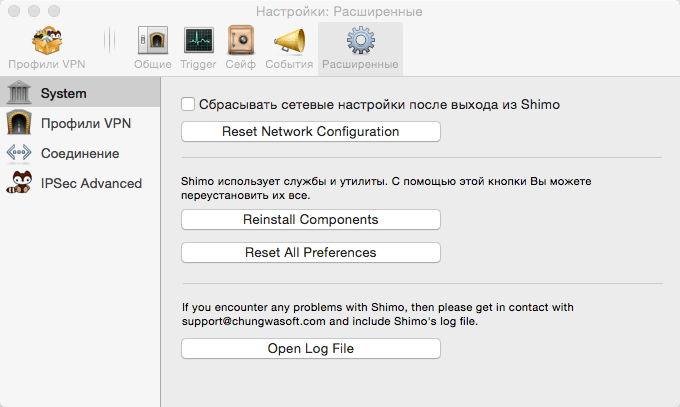The height and width of the screenshot is (407, 680).
Task: Select the raccoon icon for IPSec Advanced
Action: tap(20, 182)
